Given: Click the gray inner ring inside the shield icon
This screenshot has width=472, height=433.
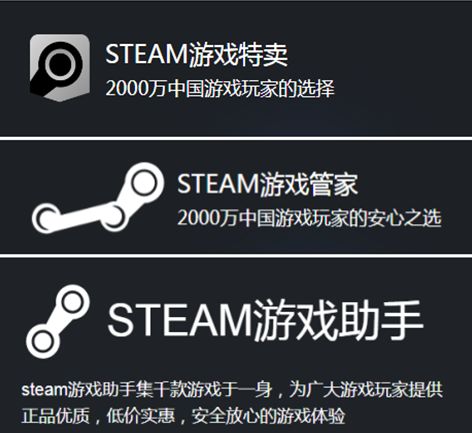Looking at the screenshot, I should (61, 64).
